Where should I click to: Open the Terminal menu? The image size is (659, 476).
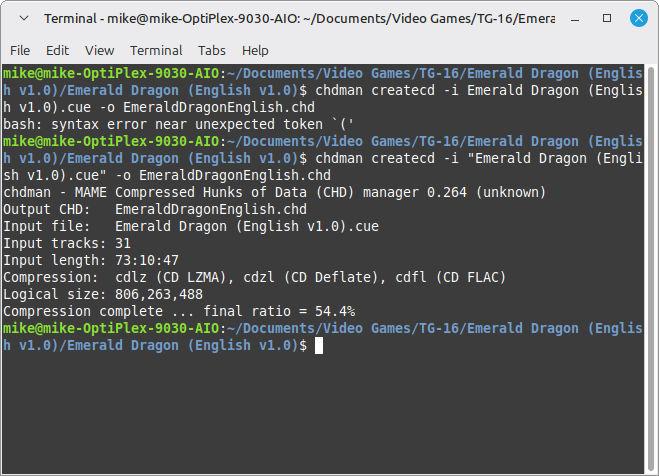156,50
